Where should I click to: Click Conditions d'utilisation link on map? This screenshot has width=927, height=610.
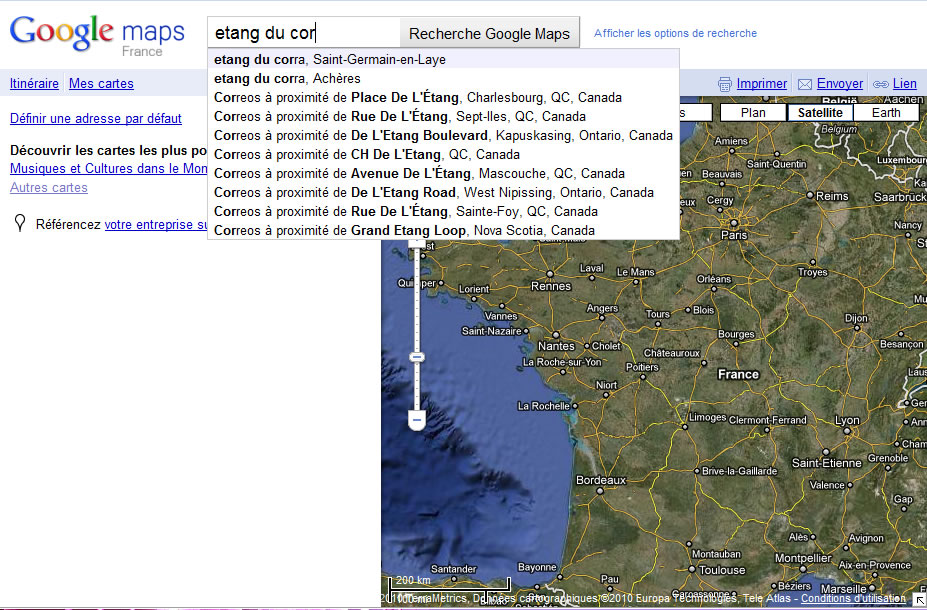[x=853, y=598]
